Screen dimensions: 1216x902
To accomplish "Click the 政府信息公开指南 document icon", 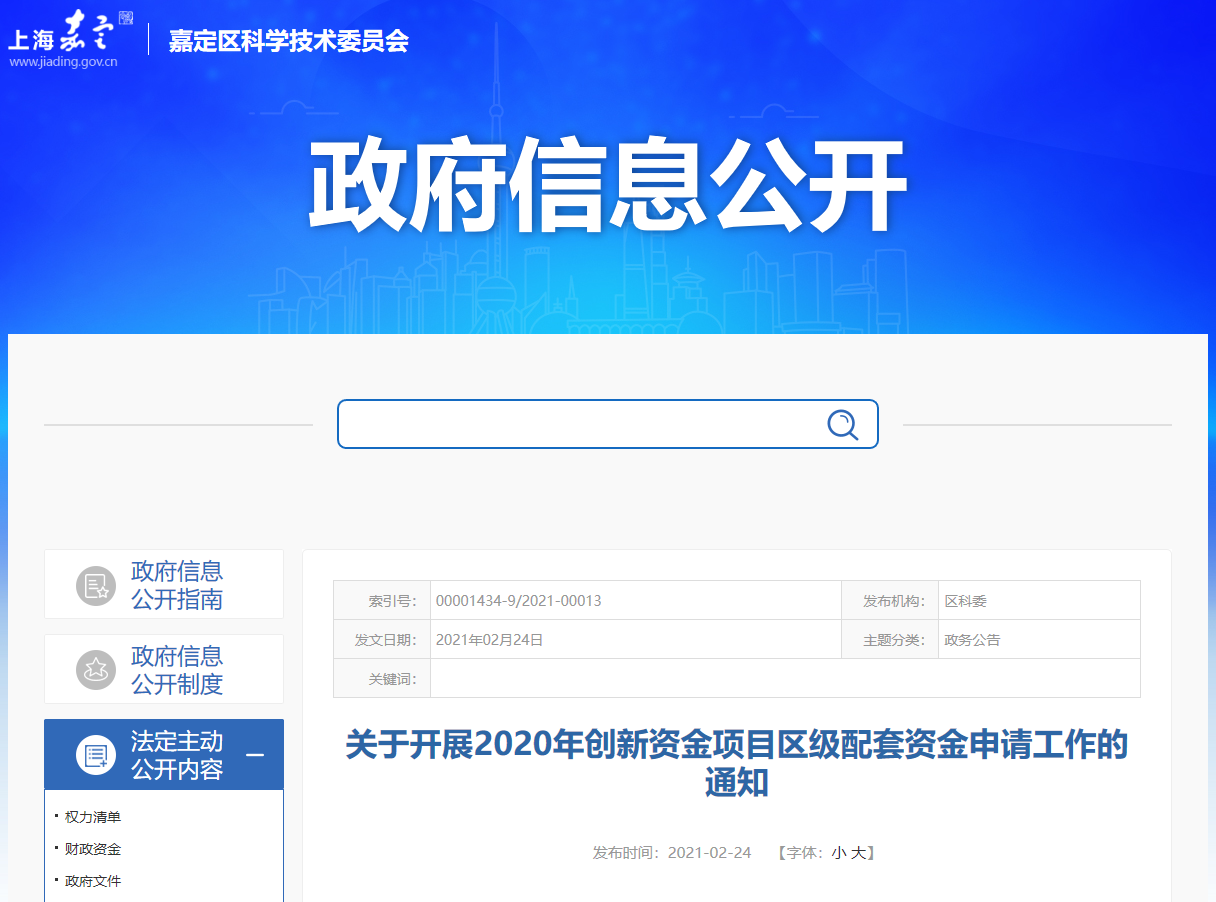I will pos(96,585).
